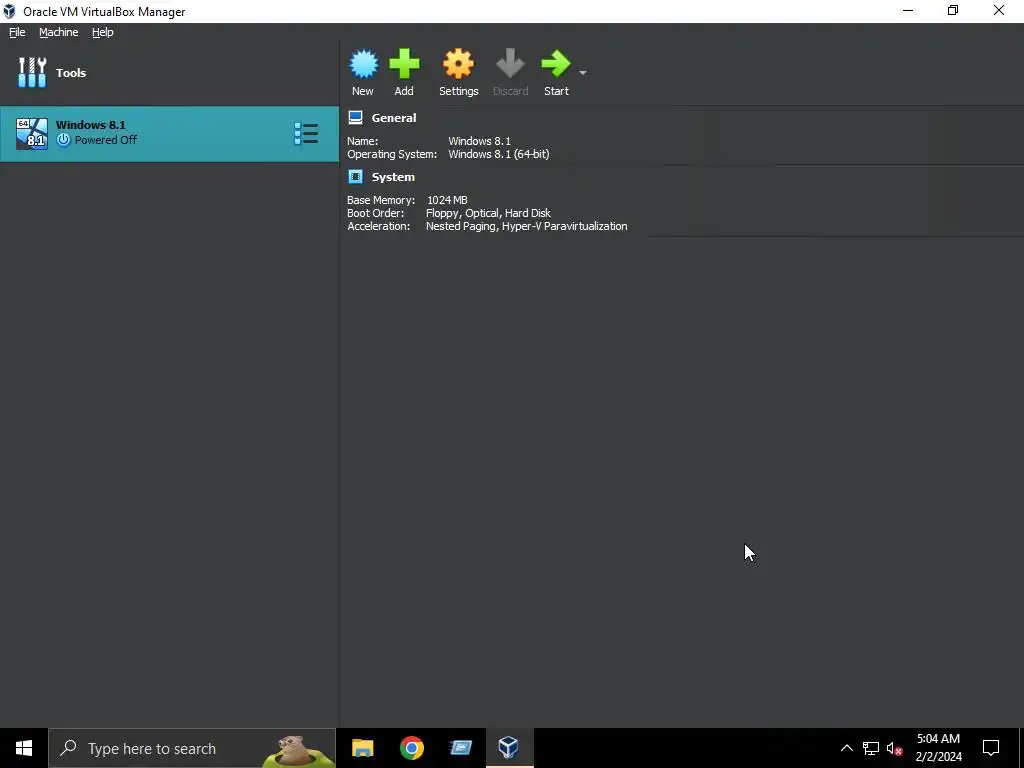Click the Tools wrench icon
Screen dimensions: 1024x768
(x=32, y=72)
